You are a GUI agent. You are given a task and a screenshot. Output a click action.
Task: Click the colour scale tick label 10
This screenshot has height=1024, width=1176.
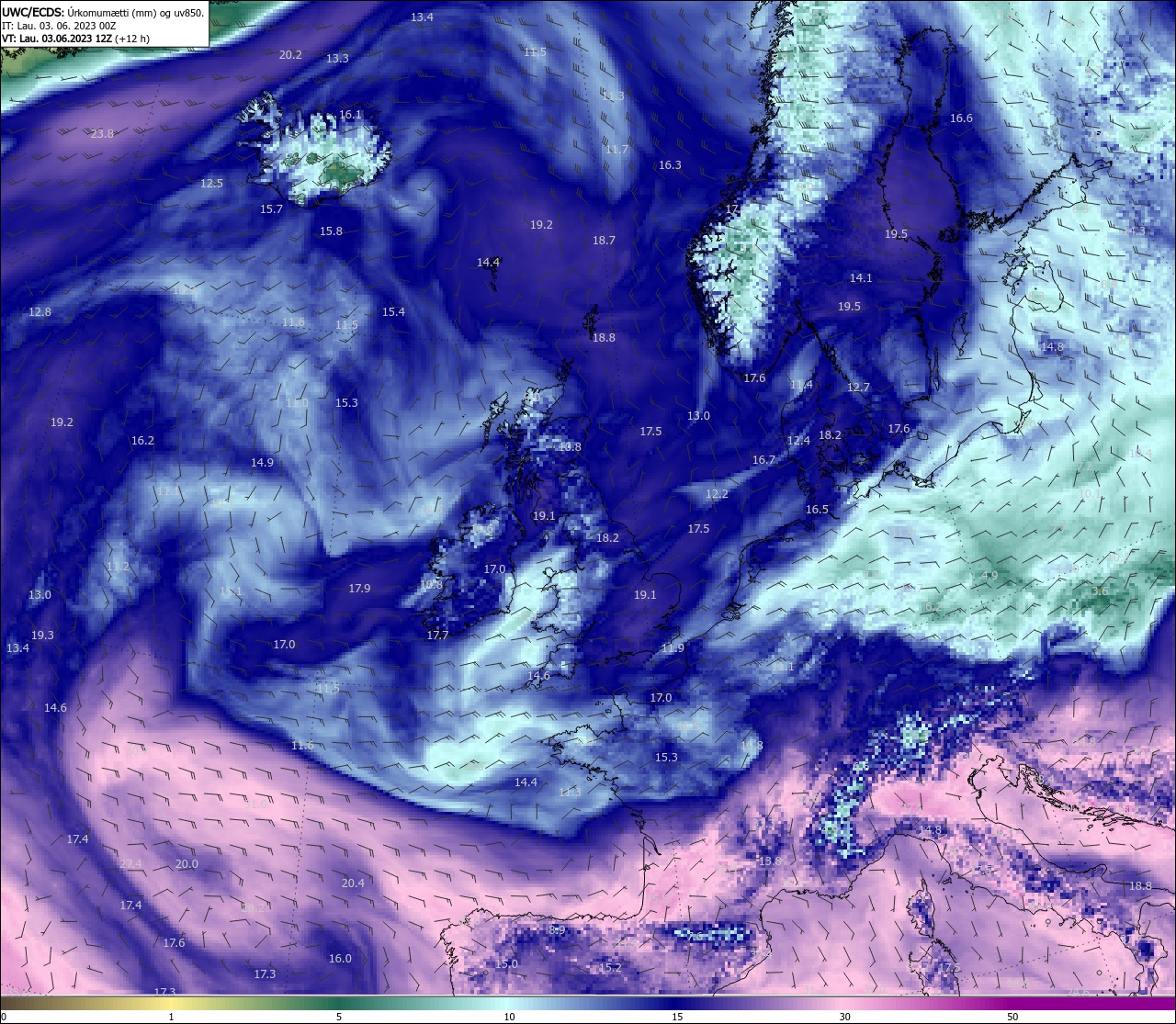tap(509, 1017)
